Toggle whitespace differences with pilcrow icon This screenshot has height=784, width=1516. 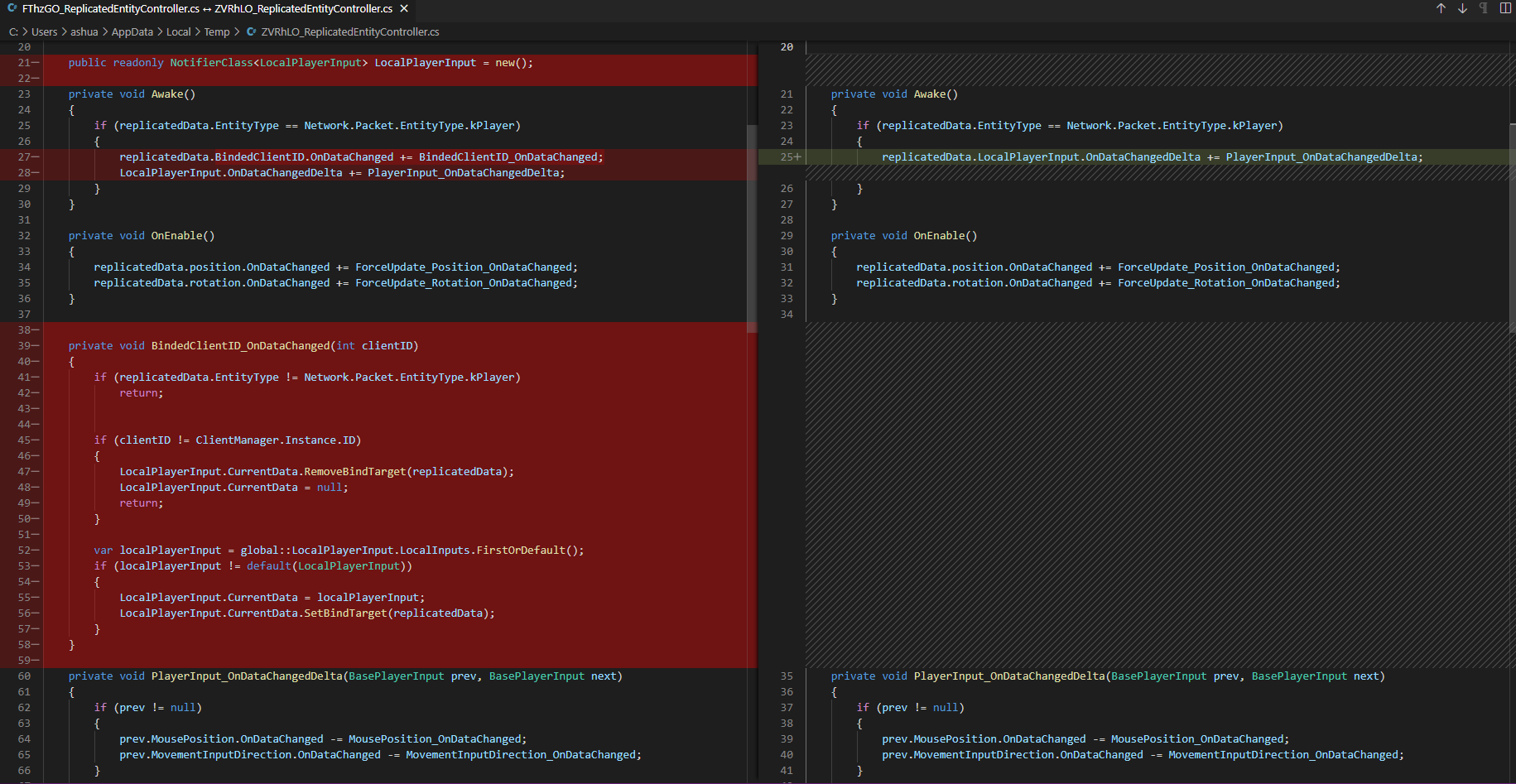pos(1484,8)
